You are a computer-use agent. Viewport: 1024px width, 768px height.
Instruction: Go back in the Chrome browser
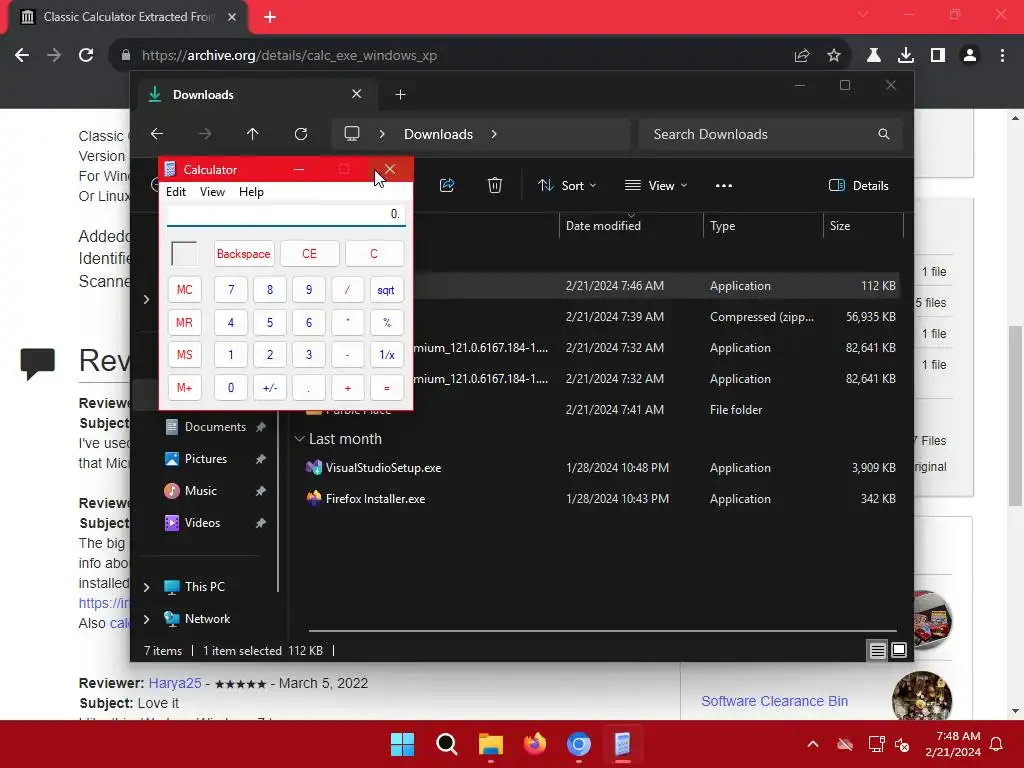22,56
